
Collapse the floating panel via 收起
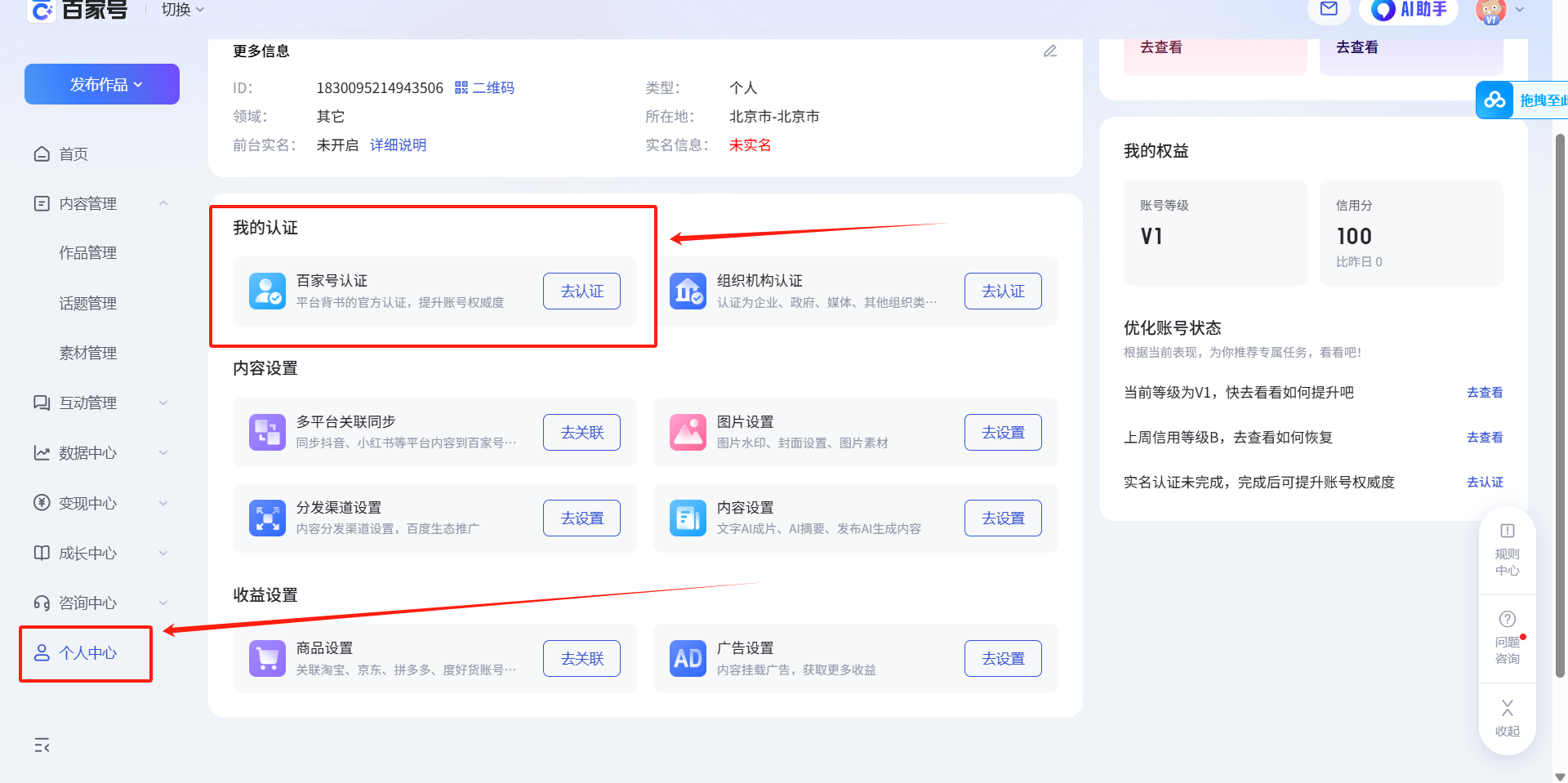[x=1508, y=718]
